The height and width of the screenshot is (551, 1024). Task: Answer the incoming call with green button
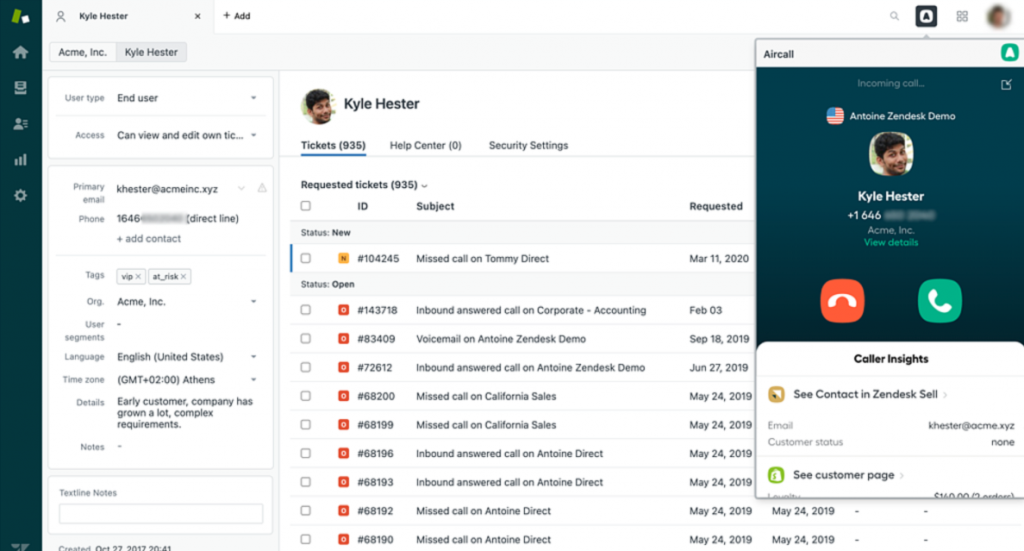[x=940, y=301]
